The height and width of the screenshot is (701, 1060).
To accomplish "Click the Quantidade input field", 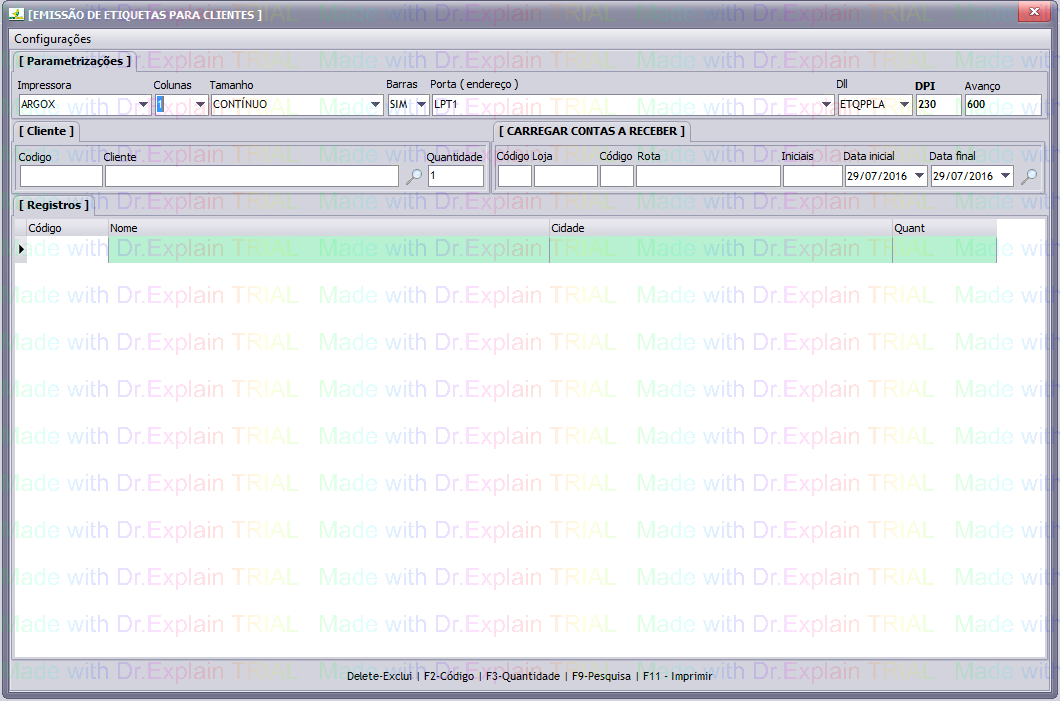I will [455, 177].
